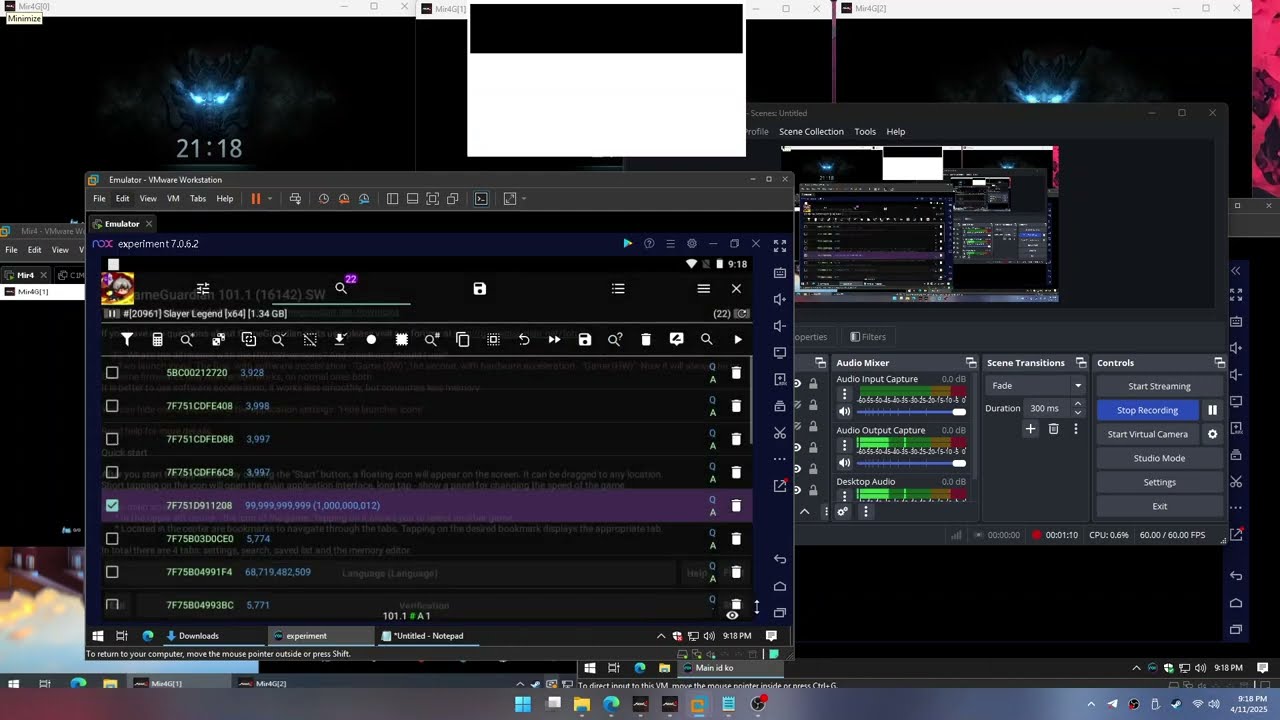Viewport: 1280px width, 720px height.
Task: Open VMware Tabs menu
Action: pyautogui.click(x=198, y=198)
